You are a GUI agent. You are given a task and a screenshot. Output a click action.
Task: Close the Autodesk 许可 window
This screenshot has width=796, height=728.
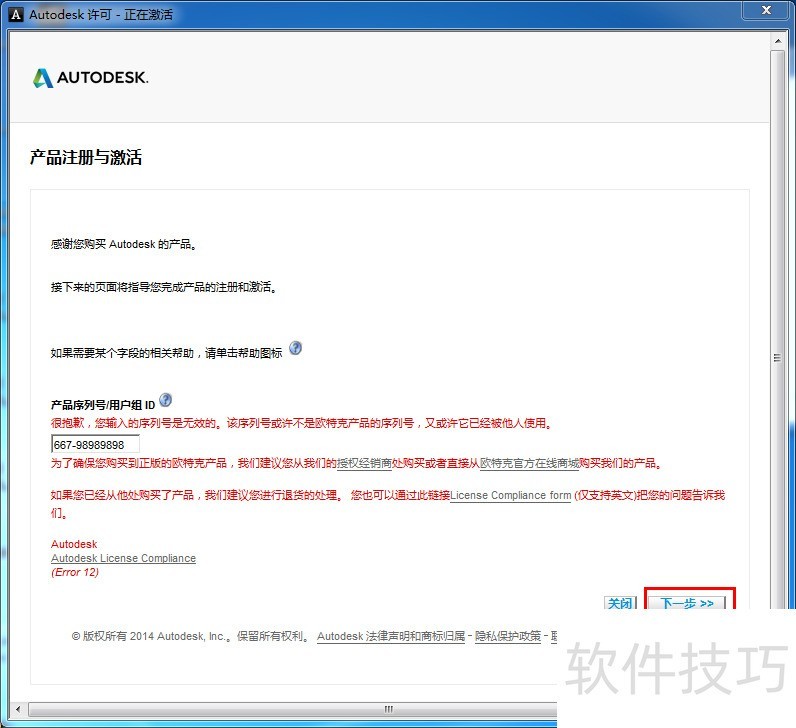coord(767,10)
